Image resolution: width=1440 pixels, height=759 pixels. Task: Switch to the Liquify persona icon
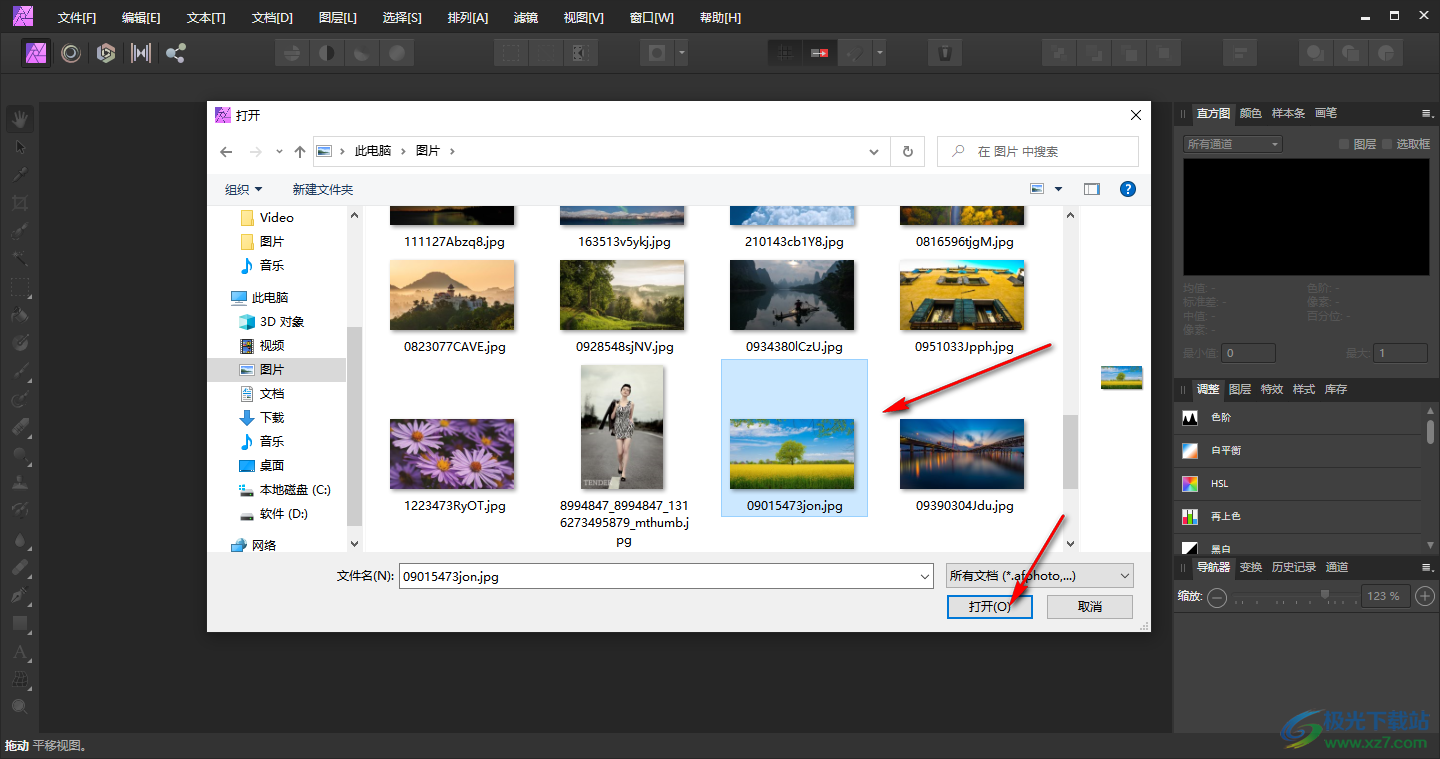click(x=71, y=53)
